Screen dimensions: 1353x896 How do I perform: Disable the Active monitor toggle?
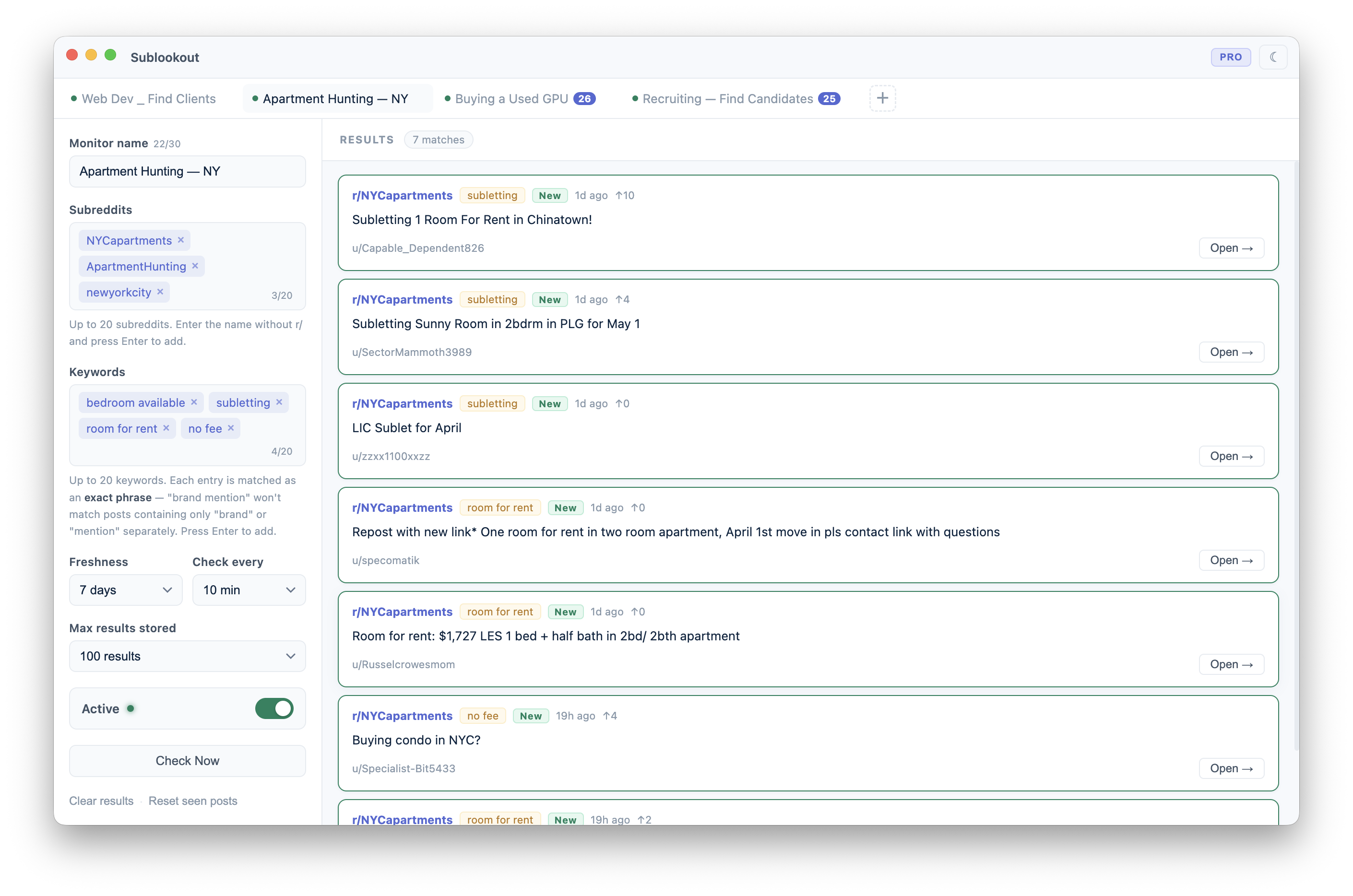tap(273, 708)
